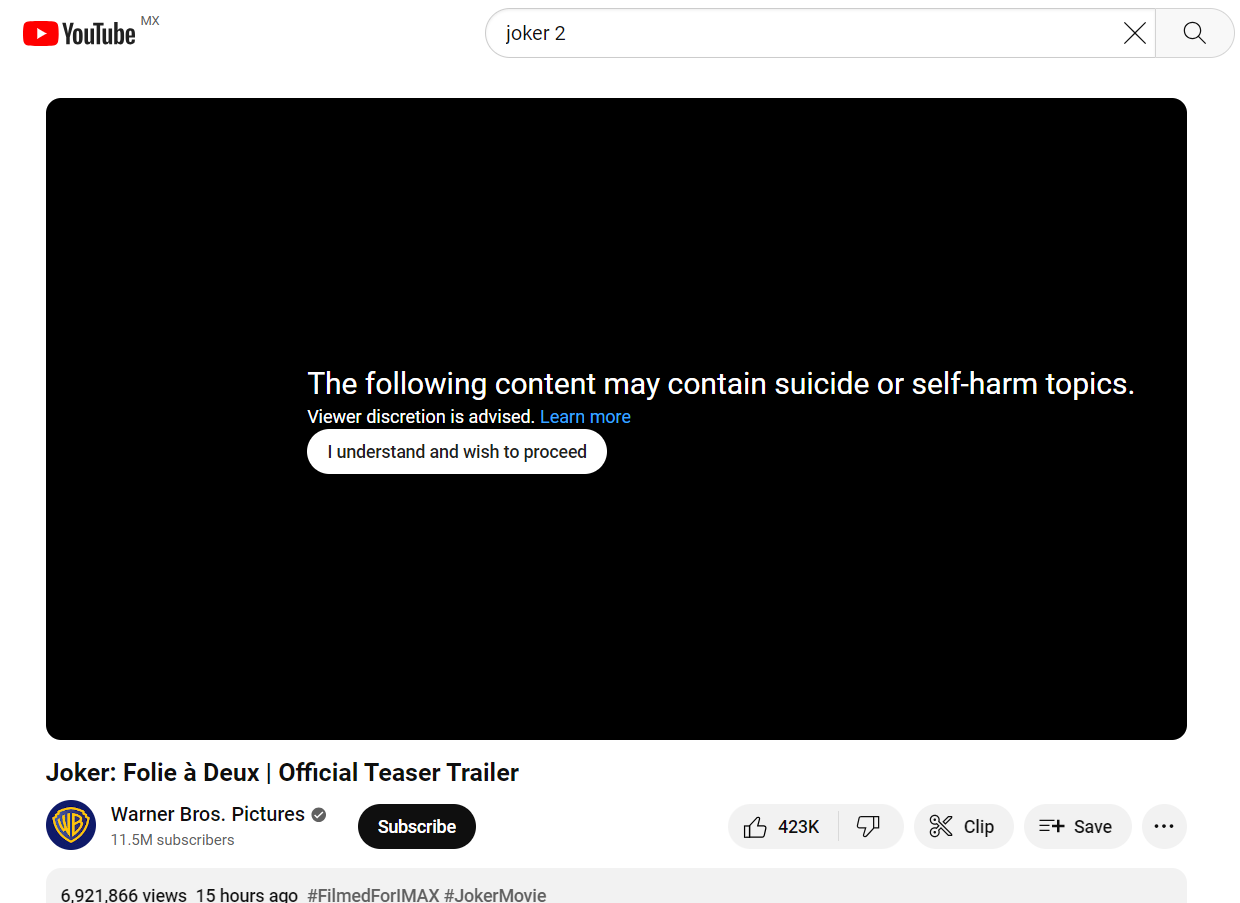
Task: Focus the search field containing 'joker 2'
Action: click(800, 34)
